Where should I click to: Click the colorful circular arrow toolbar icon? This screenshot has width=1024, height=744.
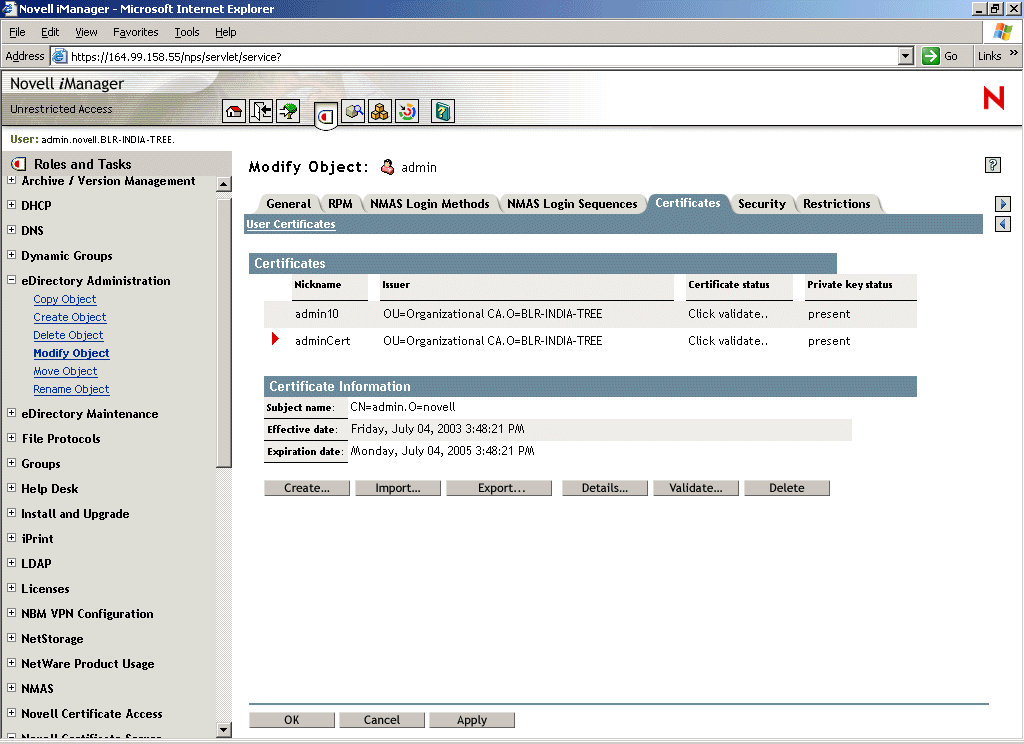[x=407, y=112]
